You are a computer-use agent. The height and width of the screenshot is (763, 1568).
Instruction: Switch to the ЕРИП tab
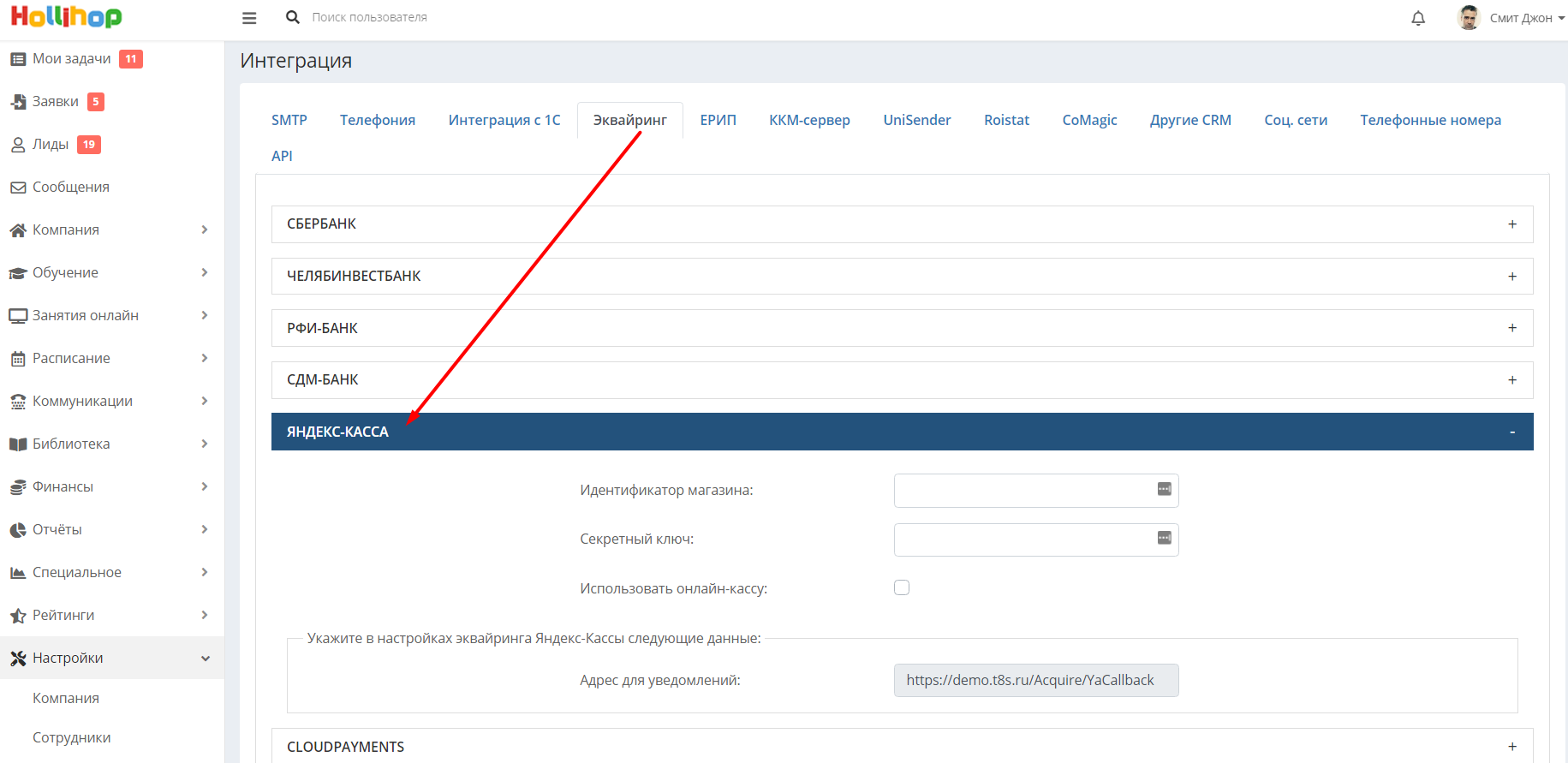tap(718, 120)
